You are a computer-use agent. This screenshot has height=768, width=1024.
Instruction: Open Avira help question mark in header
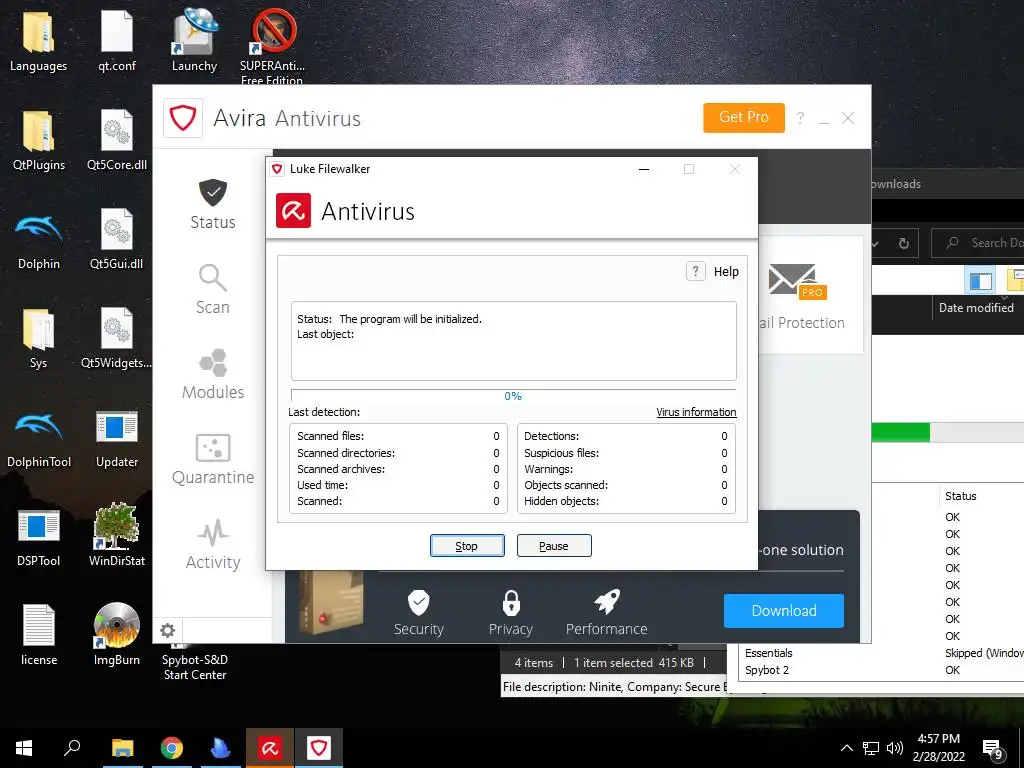[800, 118]
